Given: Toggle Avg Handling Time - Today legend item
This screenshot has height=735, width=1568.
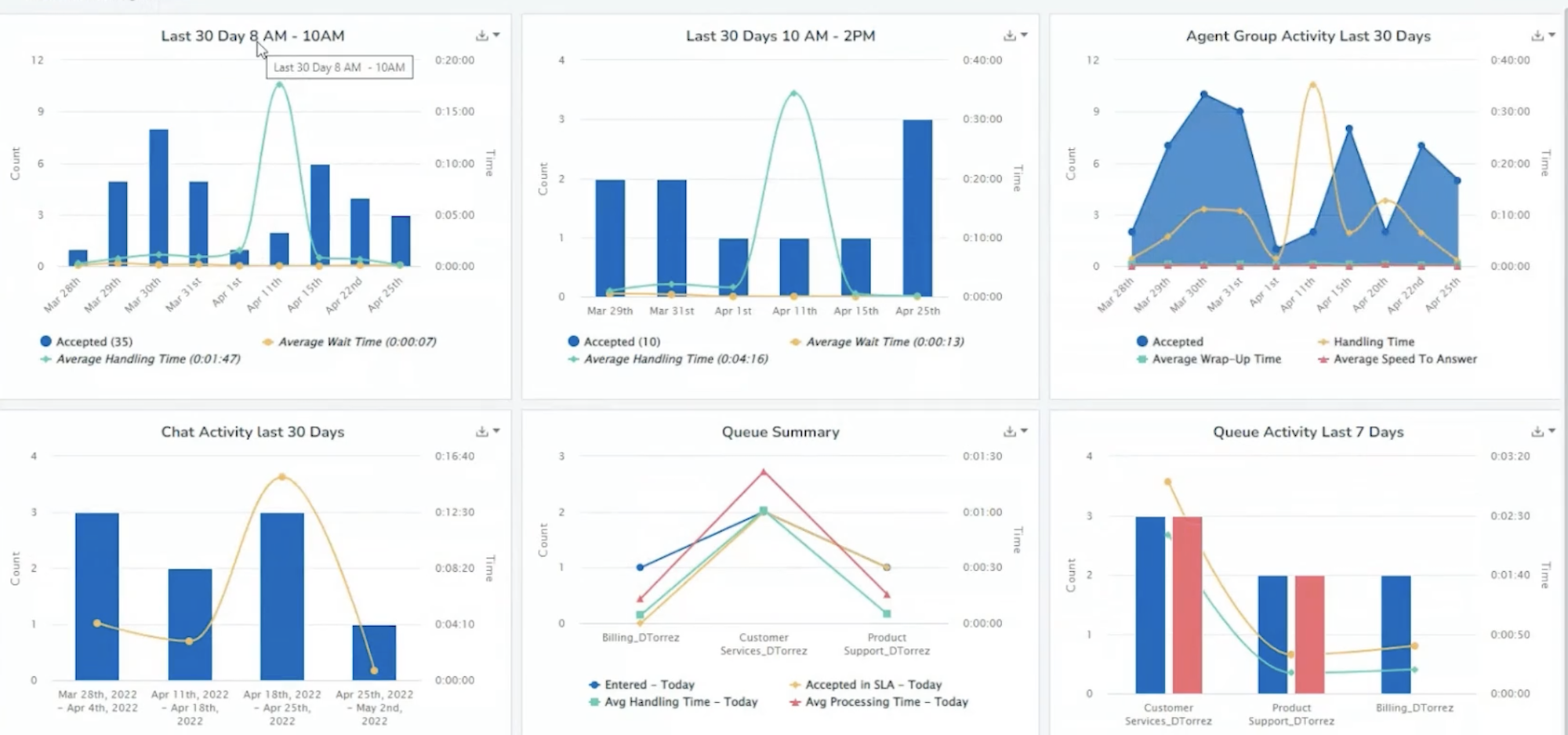Looking at the screenshot, I should pyautogui.click(x=673, y=702).
